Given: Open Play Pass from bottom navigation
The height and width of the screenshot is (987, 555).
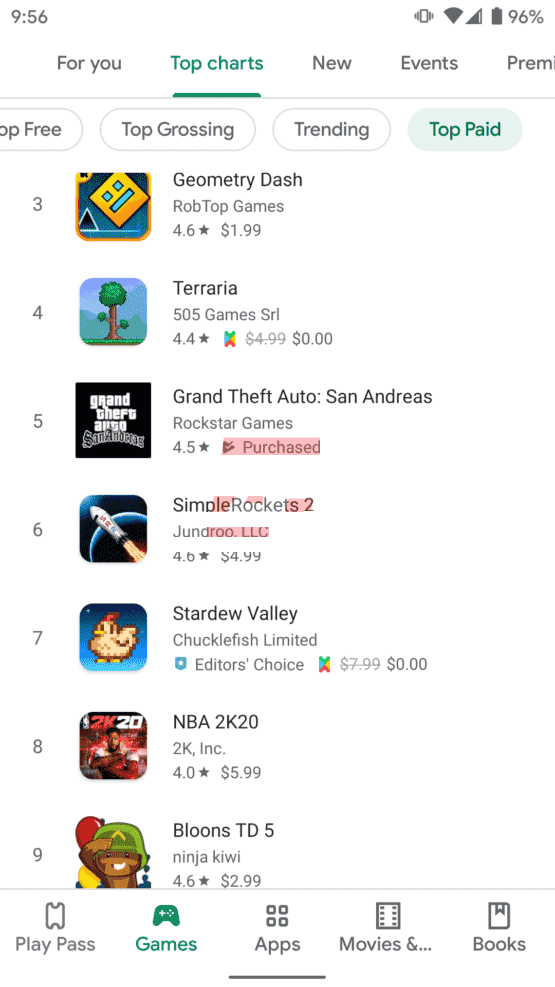Looking at the screenshot, I should click(x=55, y=928).
